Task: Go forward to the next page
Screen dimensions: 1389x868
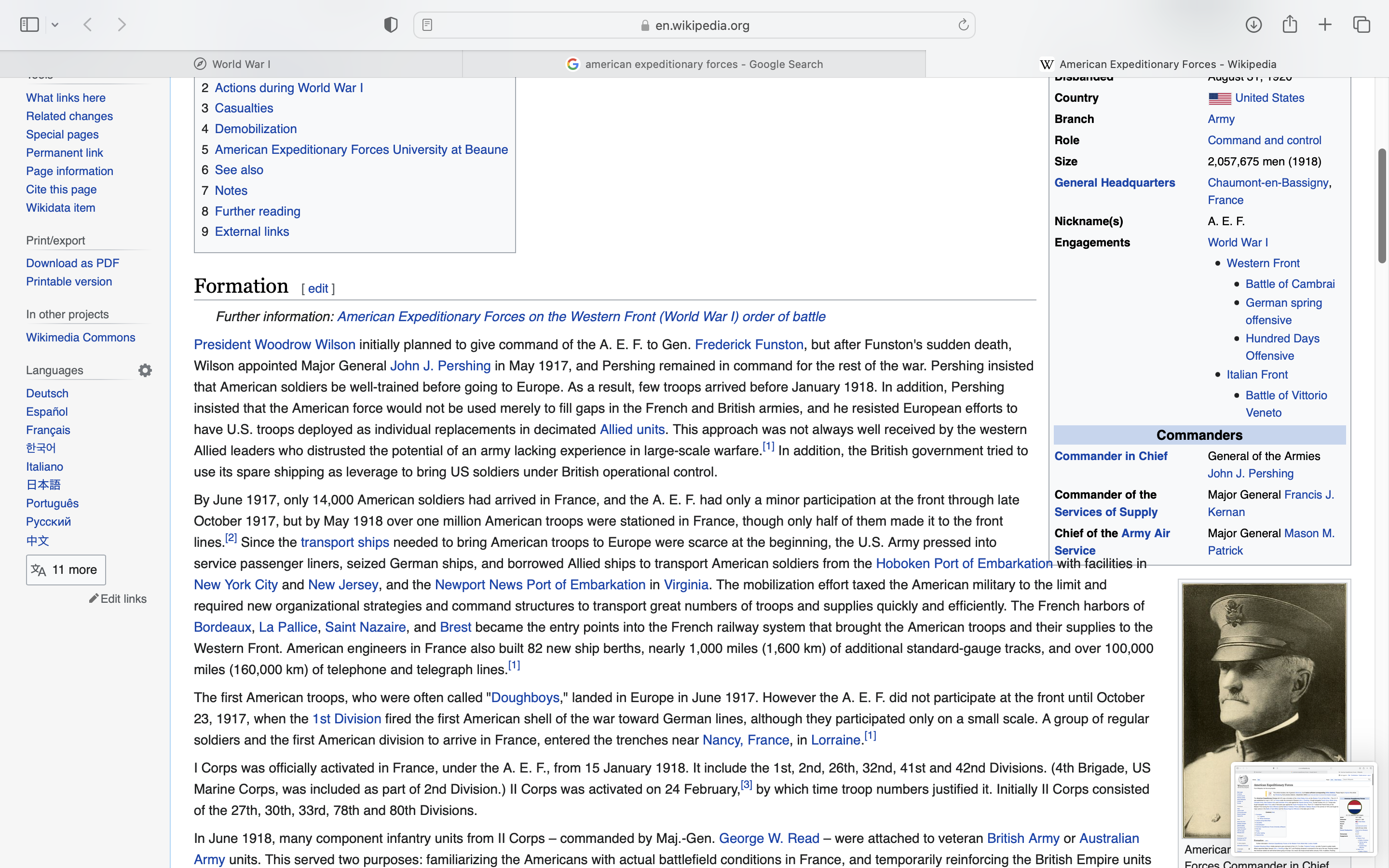Action: coord(122,25)
